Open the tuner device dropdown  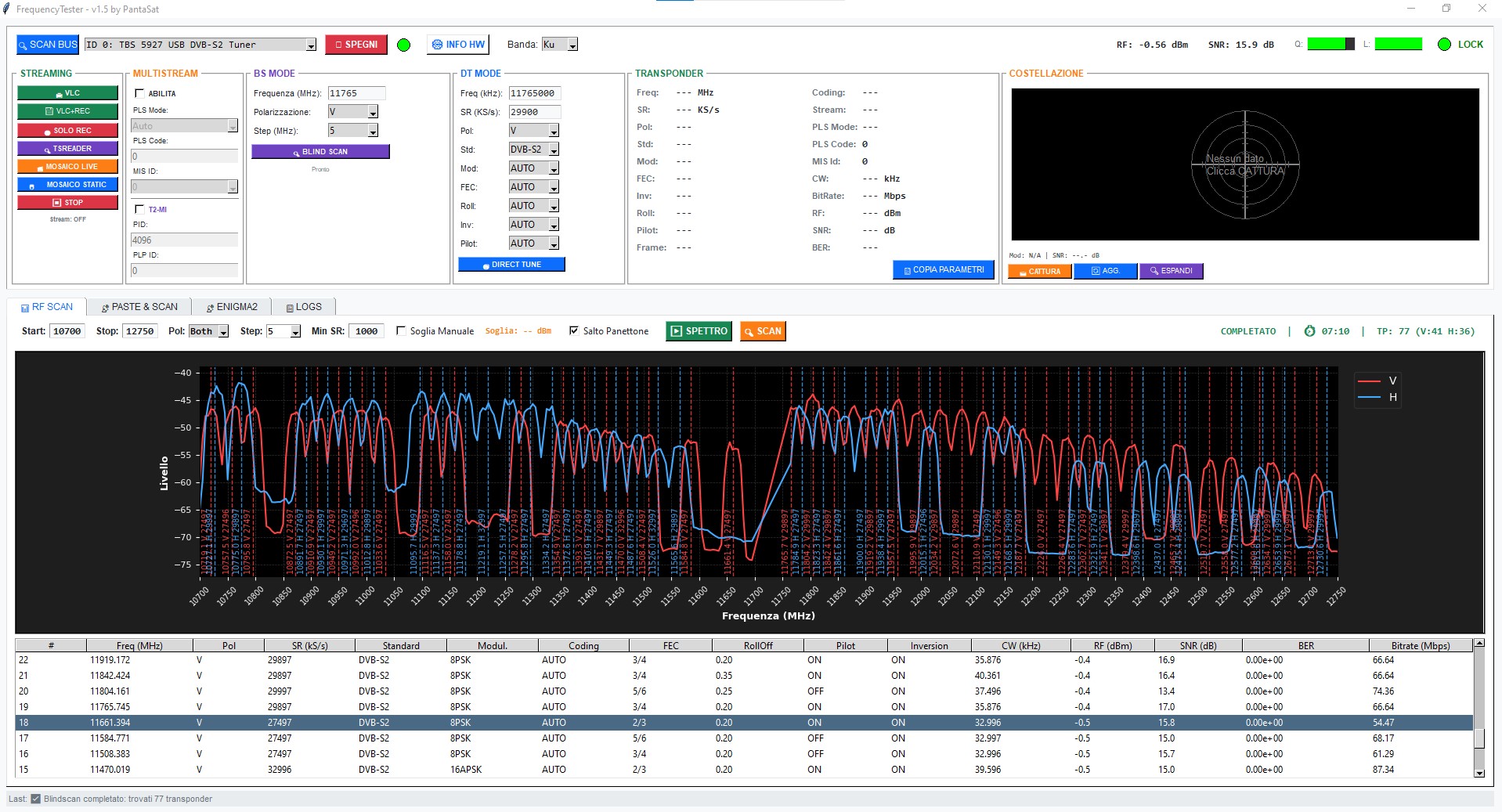pos(311,45)
